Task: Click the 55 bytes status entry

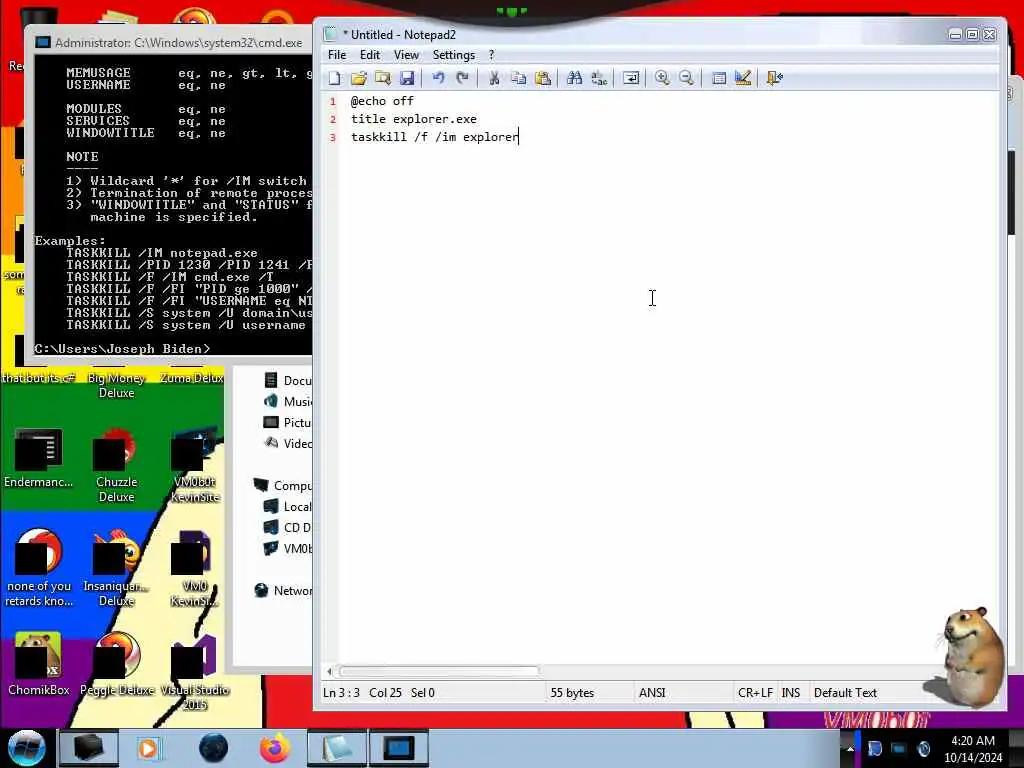Action: pos(572,693)
